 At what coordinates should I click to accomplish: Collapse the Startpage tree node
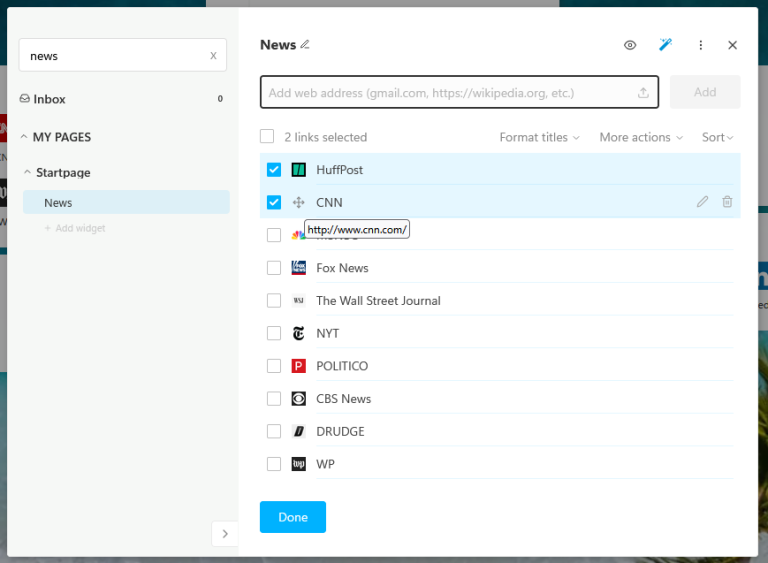(x=27, y=172)
